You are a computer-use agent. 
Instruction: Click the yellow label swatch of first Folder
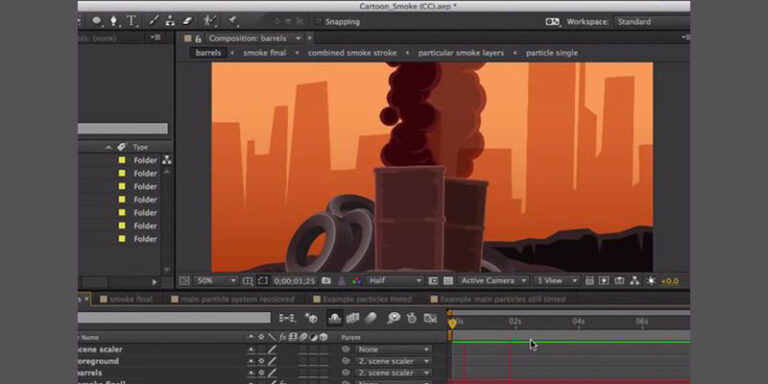click(x=122, y=160)
